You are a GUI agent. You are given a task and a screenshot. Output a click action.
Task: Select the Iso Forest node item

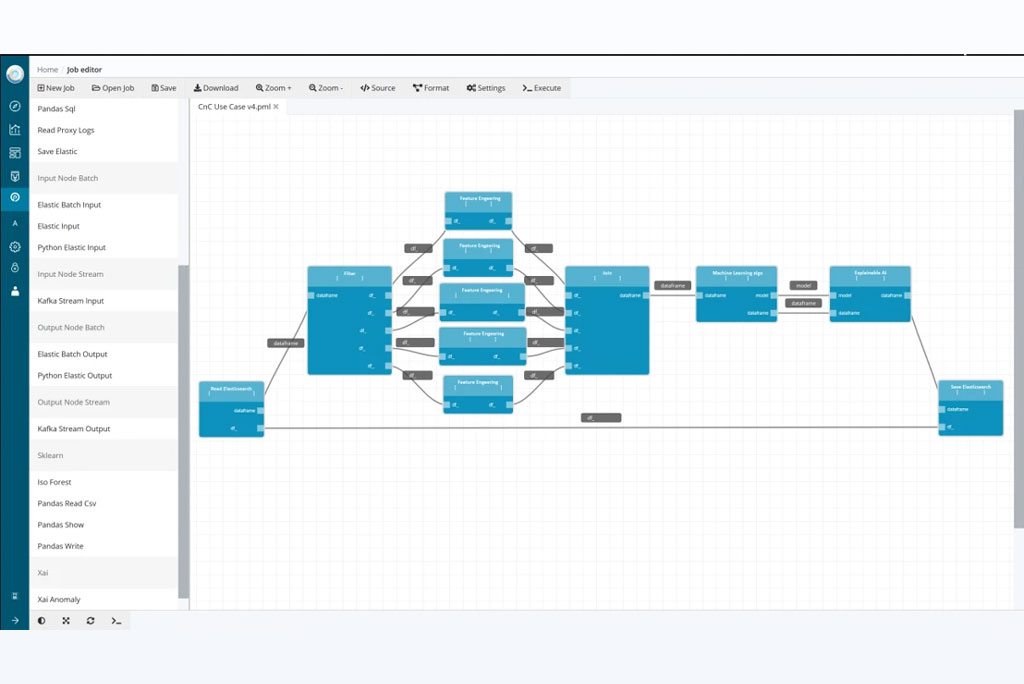click(55, 482)
